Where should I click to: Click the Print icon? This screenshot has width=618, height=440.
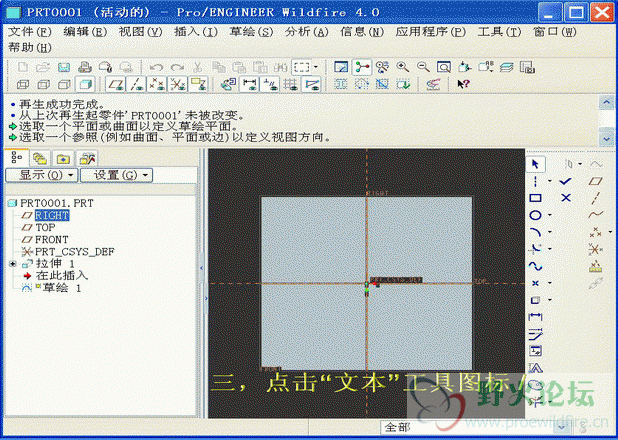pyautogui.click(x=84, y=67)
